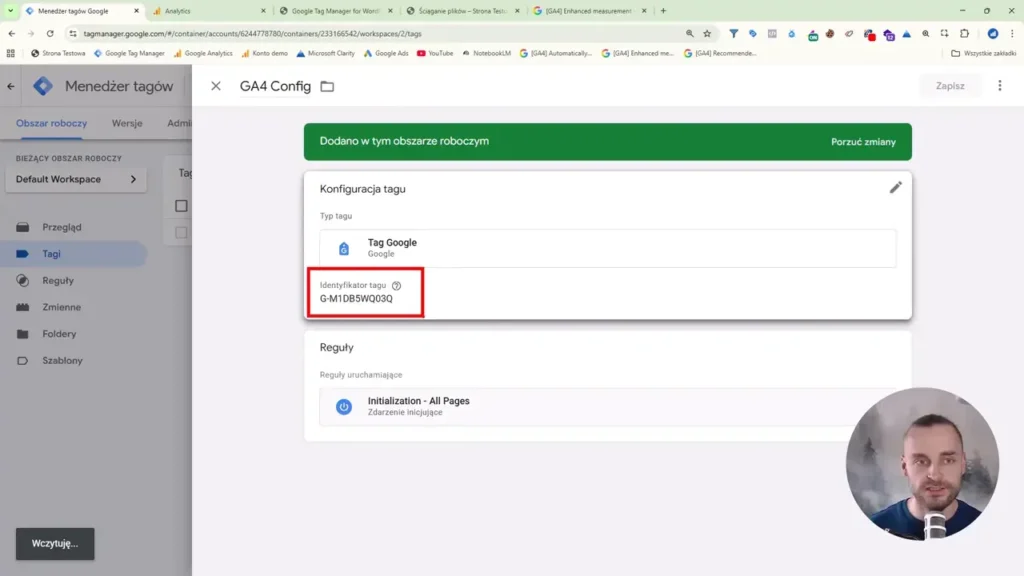Click the folder icon next to GA4 Config
Screen dimensions: 1024x576
(x=327, y=86)
